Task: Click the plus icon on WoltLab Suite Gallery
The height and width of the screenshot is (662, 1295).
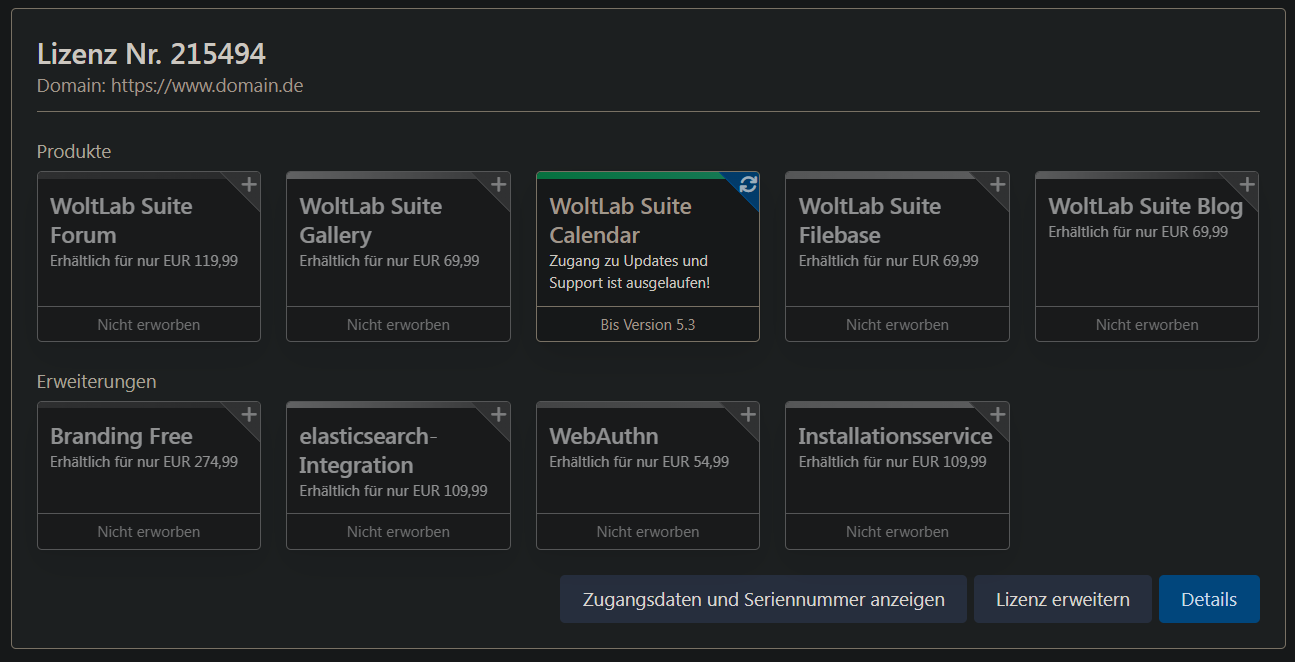Action: (x=498, y=185)
